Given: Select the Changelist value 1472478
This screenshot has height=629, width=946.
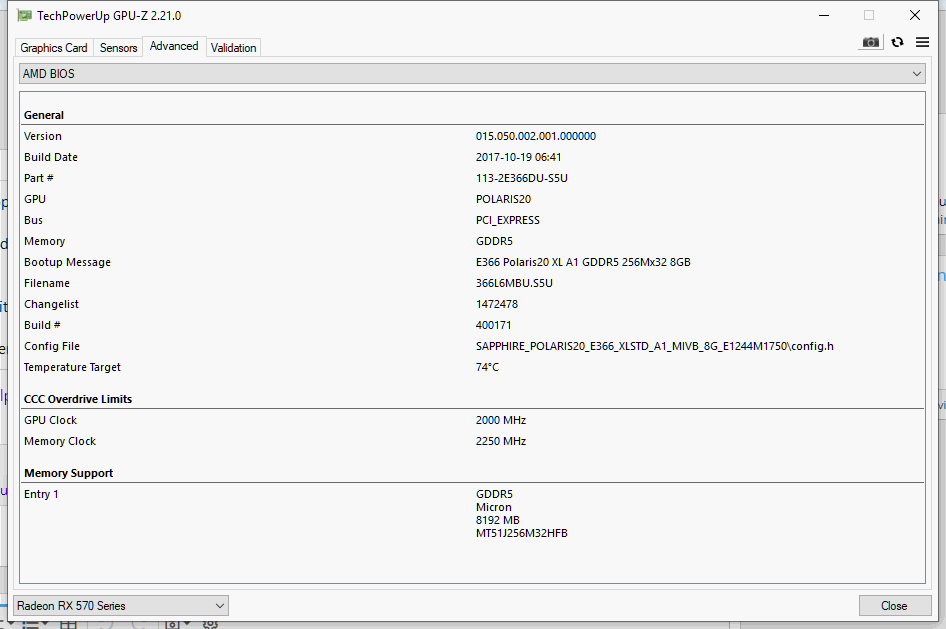Looking at the screenshot, I should 497,305.
